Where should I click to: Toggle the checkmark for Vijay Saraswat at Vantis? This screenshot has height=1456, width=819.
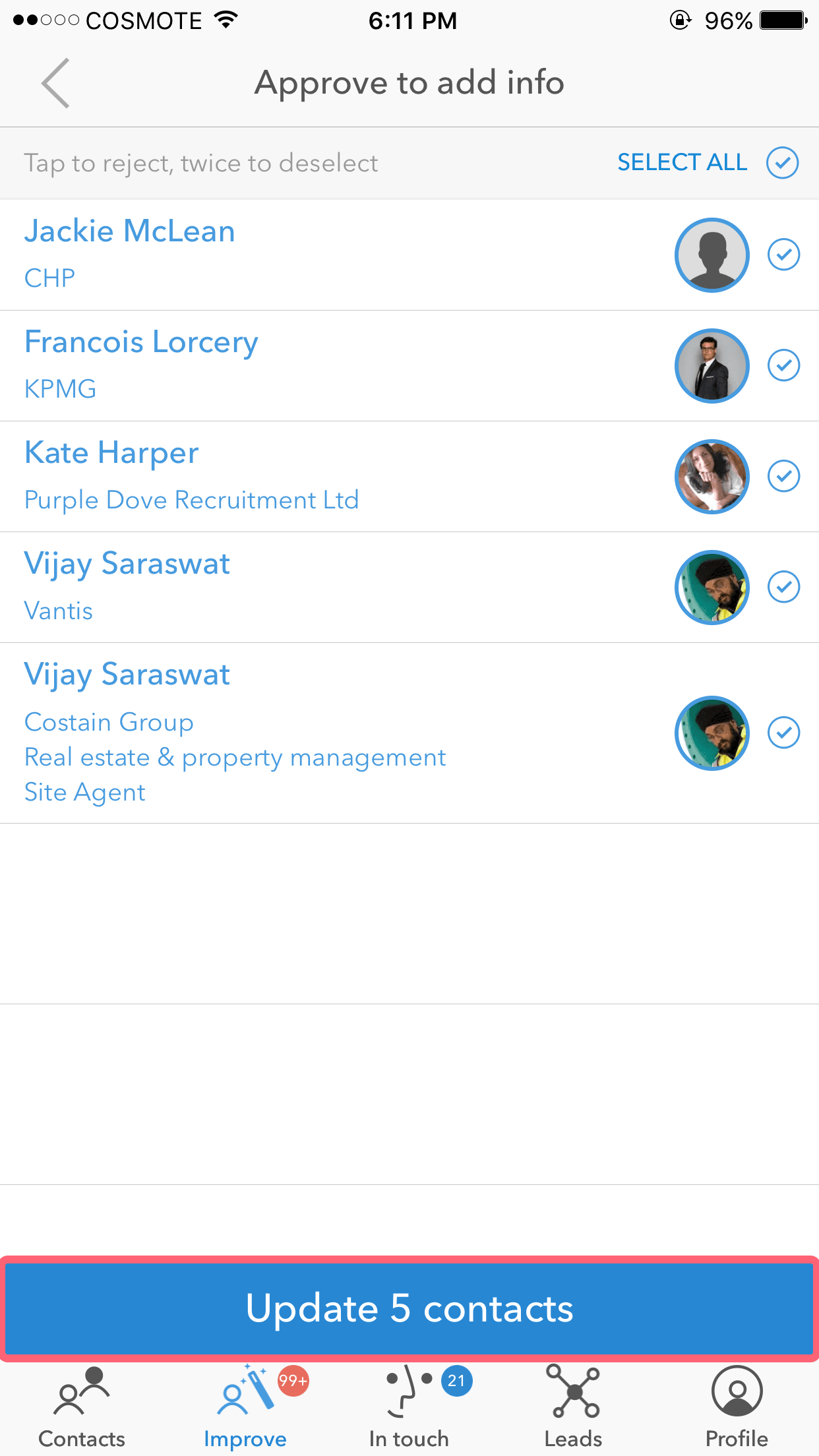(784, 588)
